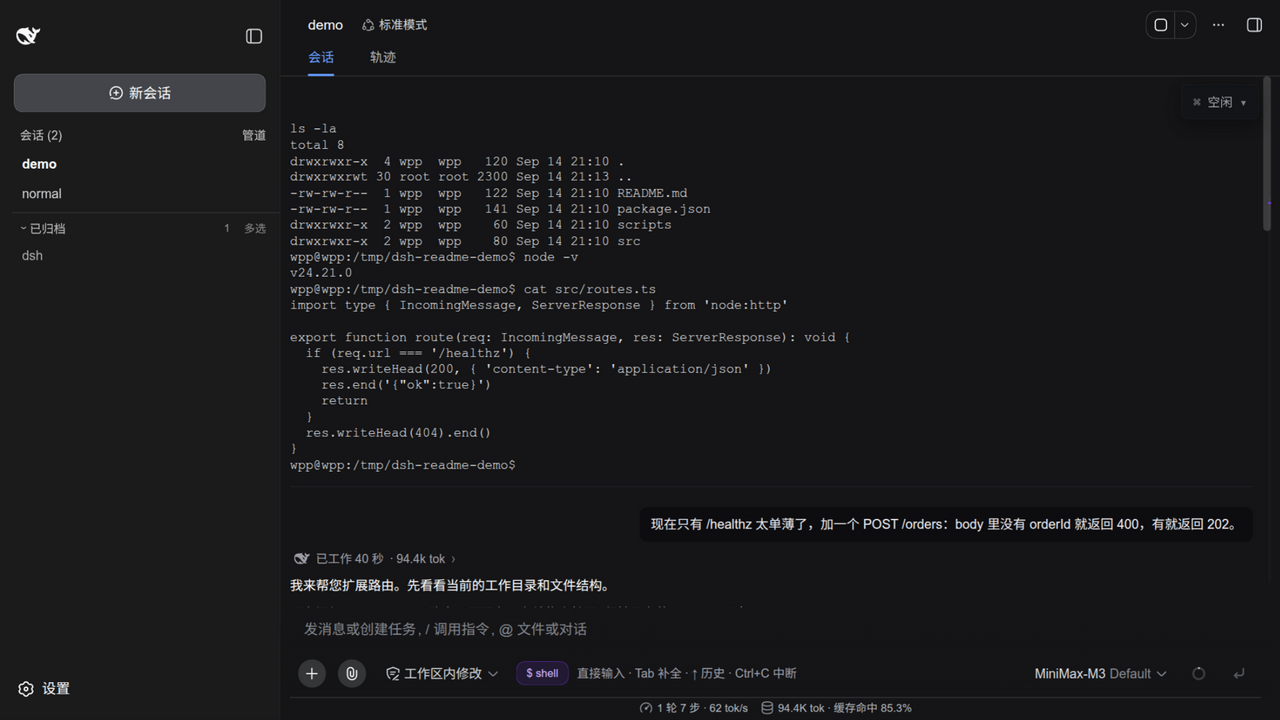Switch to the 轨迹 tab
1280x720 pixels.
tap(383, 57)
